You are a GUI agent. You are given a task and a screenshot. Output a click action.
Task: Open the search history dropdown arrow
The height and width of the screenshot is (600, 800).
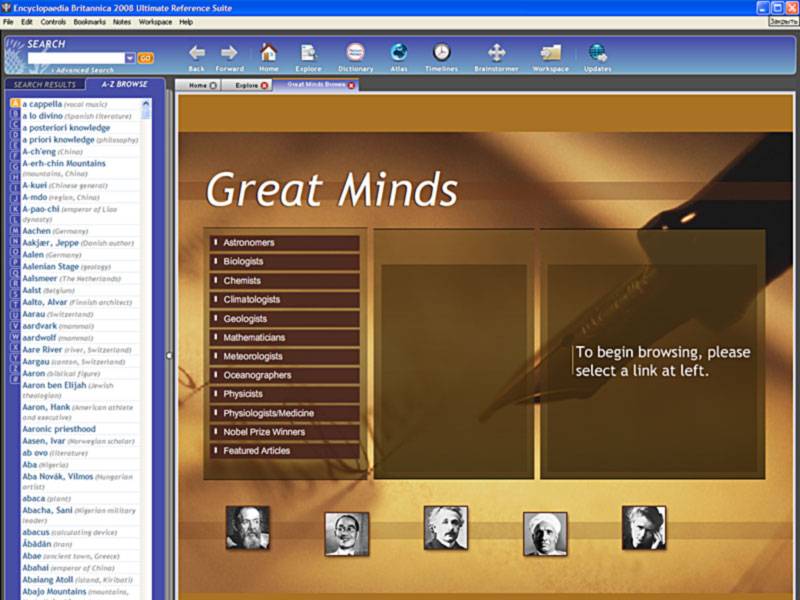click(130, 58)
